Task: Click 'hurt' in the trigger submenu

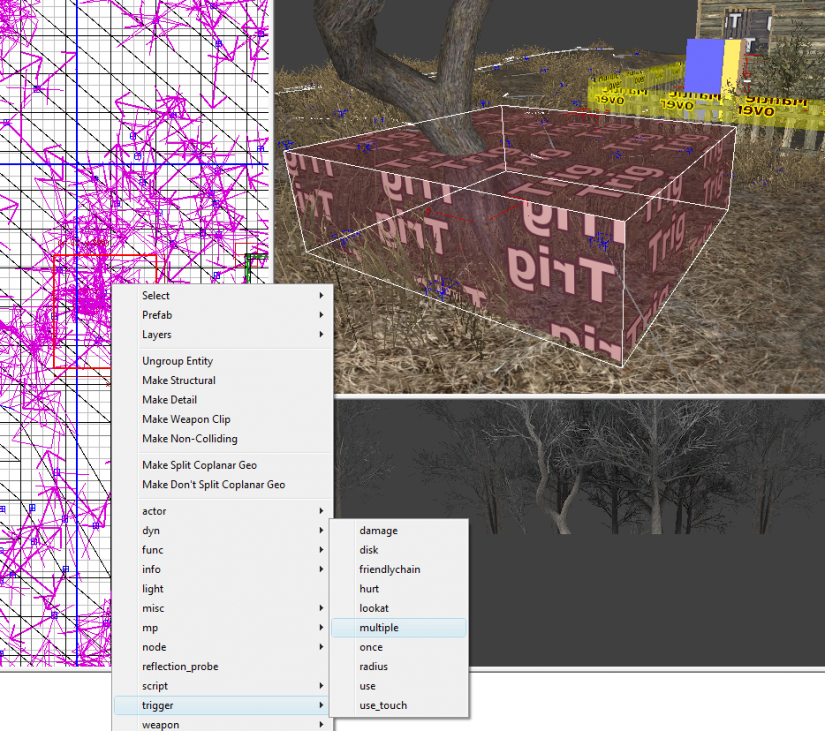Action: coord(369,589)
